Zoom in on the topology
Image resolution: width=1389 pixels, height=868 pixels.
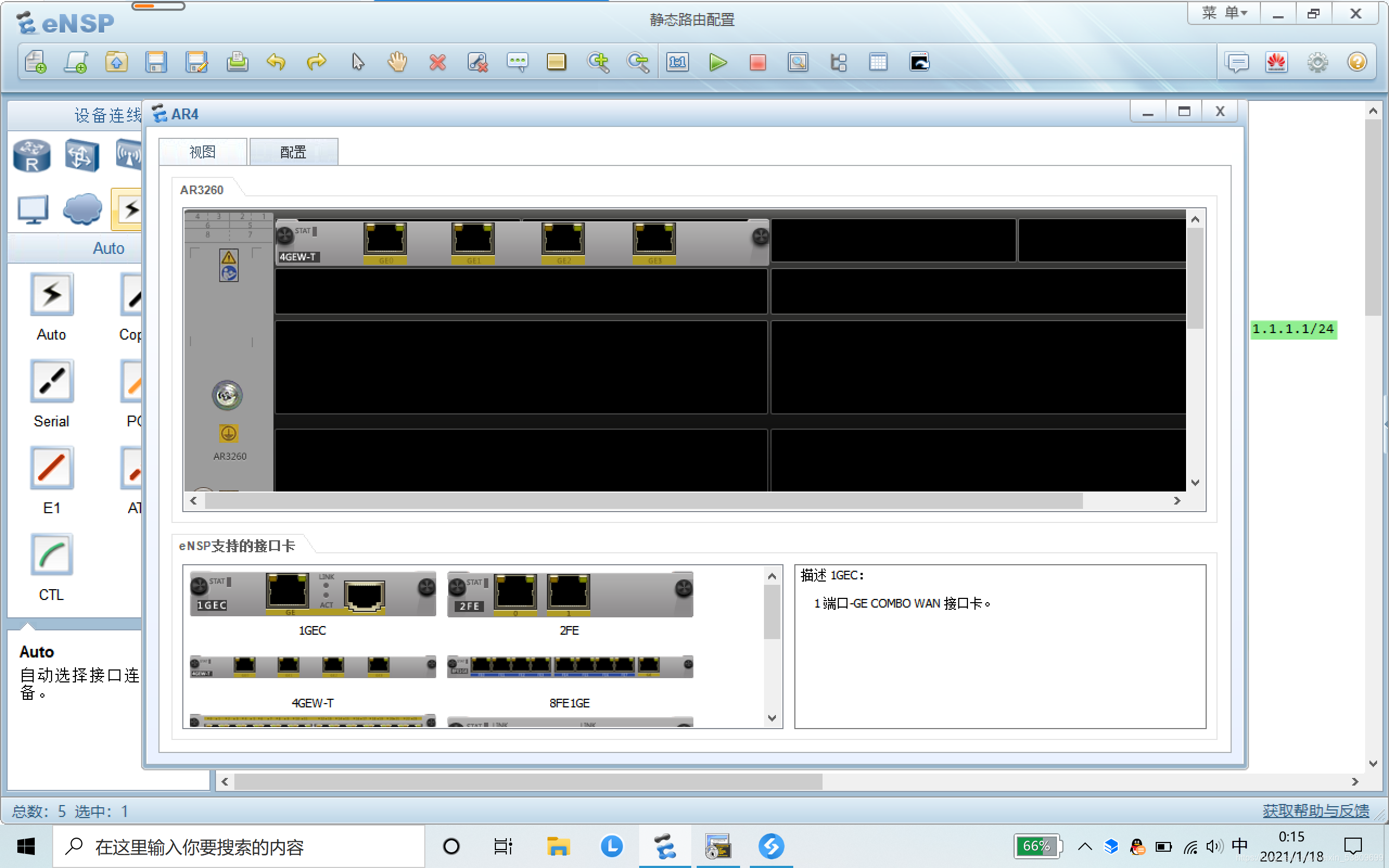click(598, 62)
